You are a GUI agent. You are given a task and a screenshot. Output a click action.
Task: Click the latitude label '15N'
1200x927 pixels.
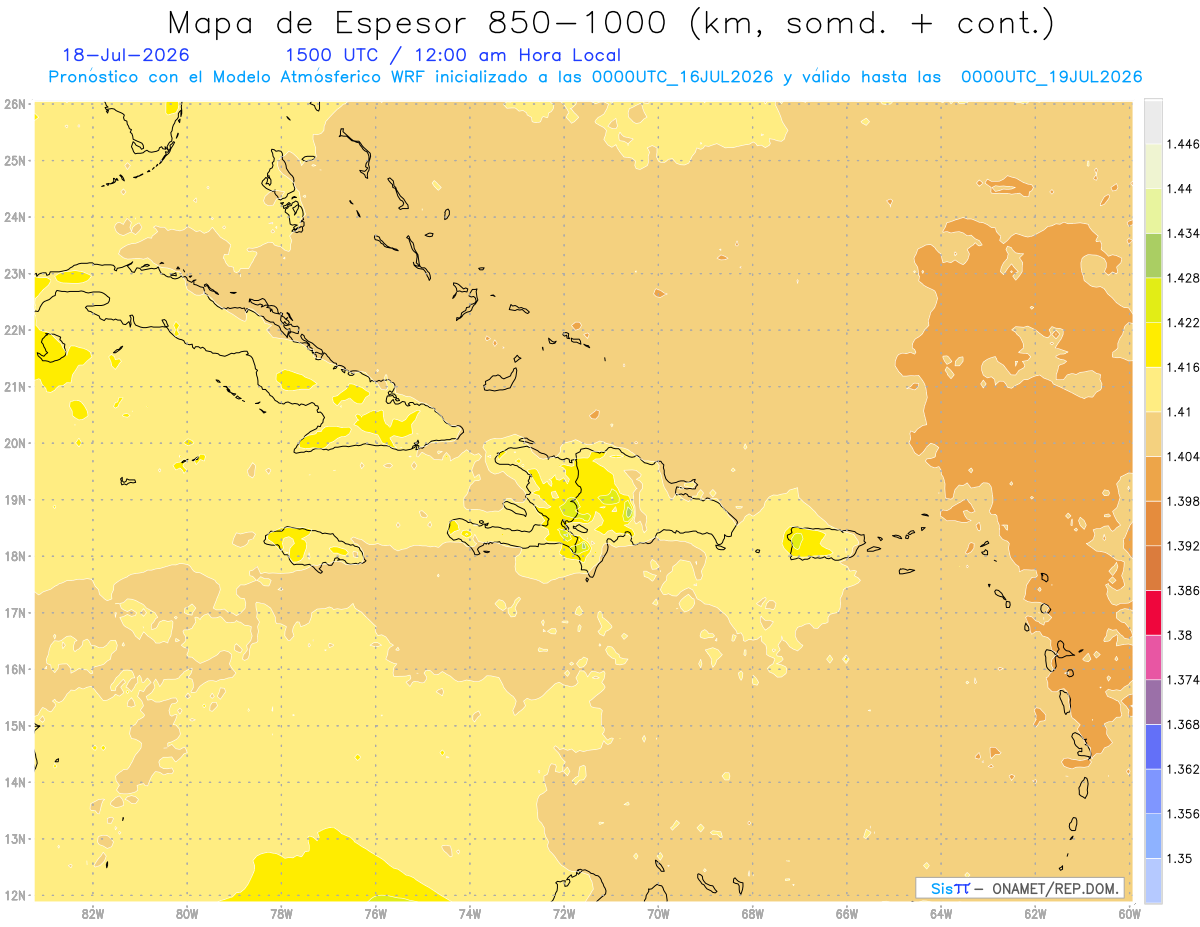(x=15, y=726)
